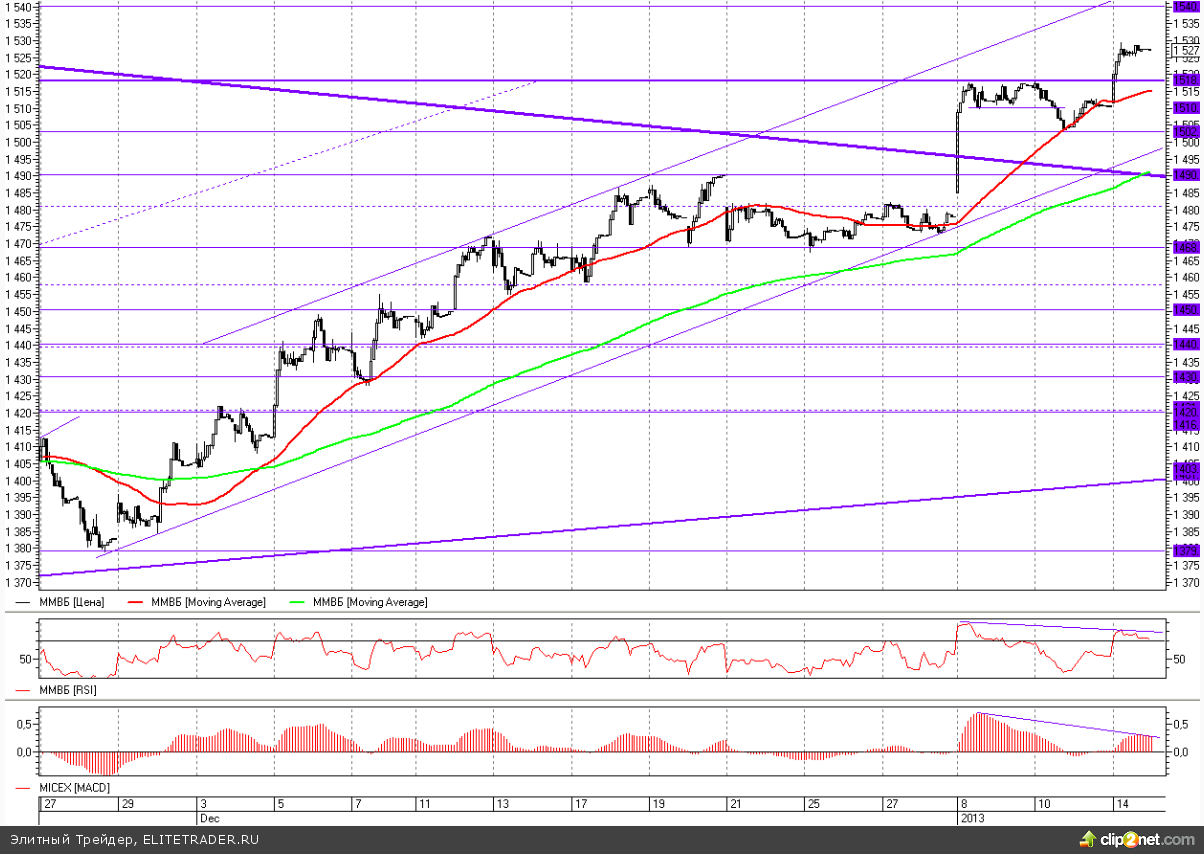Select the 1518 resistance level tag
1204x854 pixels.
pos(1184,79)
